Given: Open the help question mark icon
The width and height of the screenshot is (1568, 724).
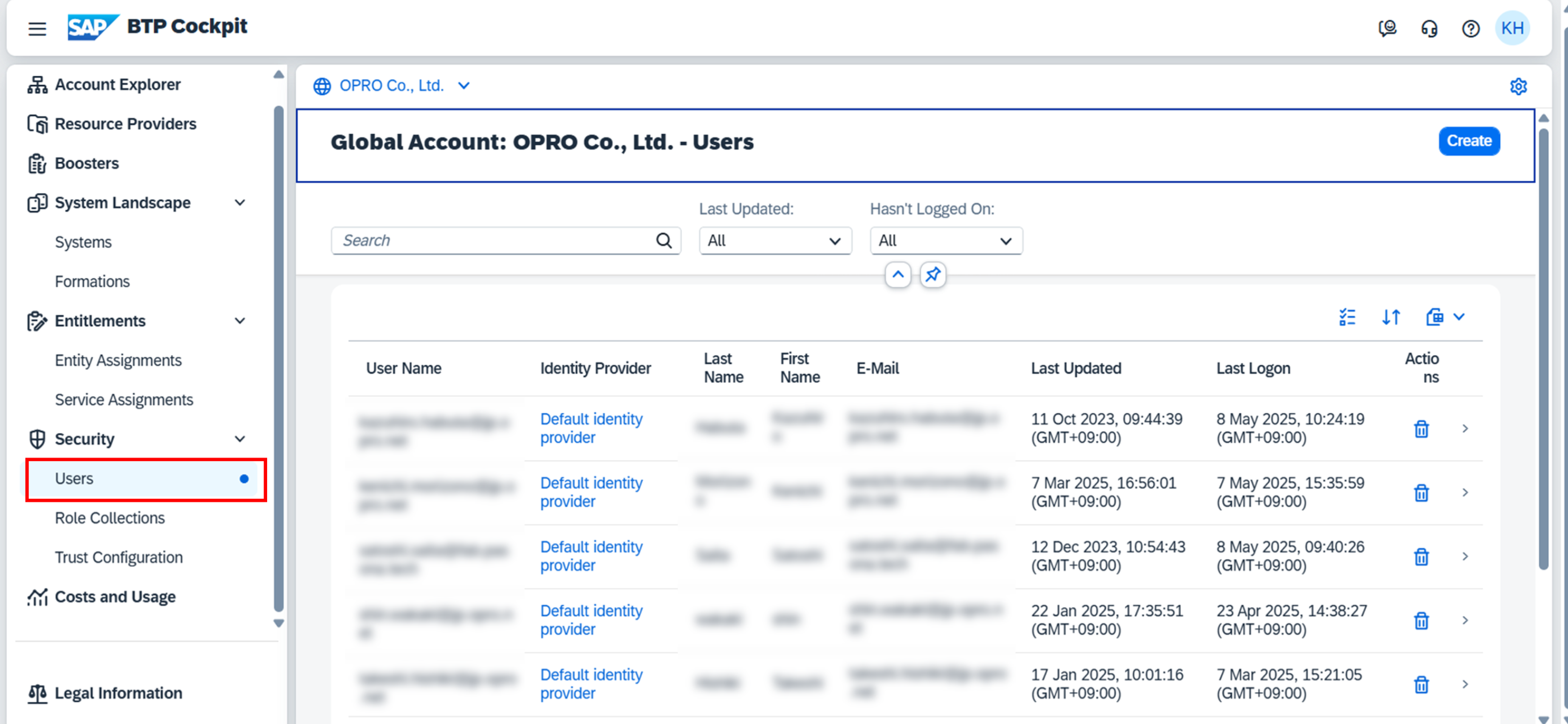Looking at the screenshot, I should coord(1470,28).
